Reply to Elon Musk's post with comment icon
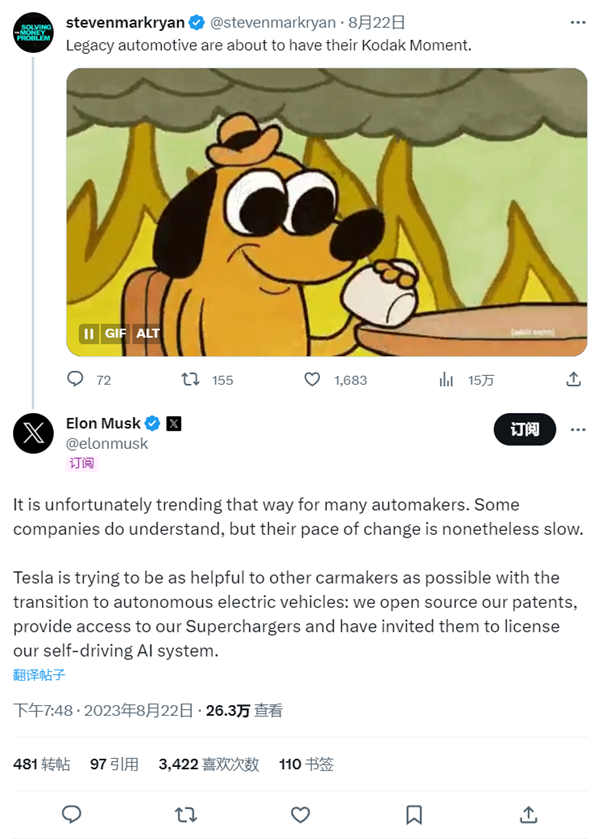The height and width of the screenshot is (839, 600). coord(72,814)
